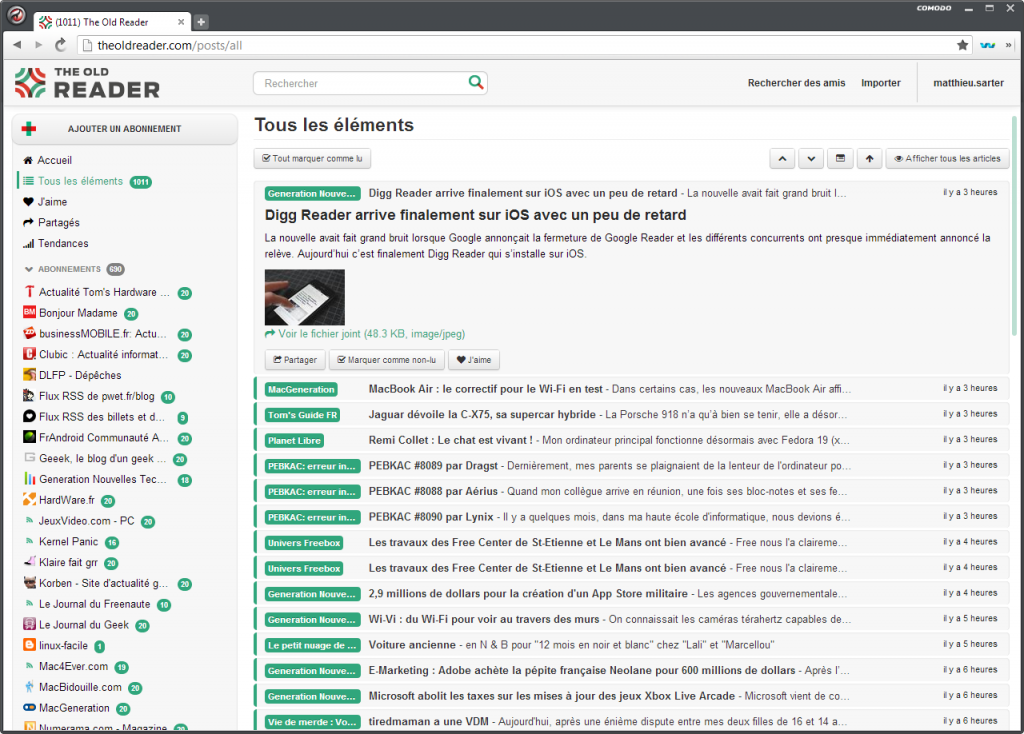The image size is (1024, 734).
Task: Open J'aime sidebar section
Action: pyautogui.click(x=45, y=202)
